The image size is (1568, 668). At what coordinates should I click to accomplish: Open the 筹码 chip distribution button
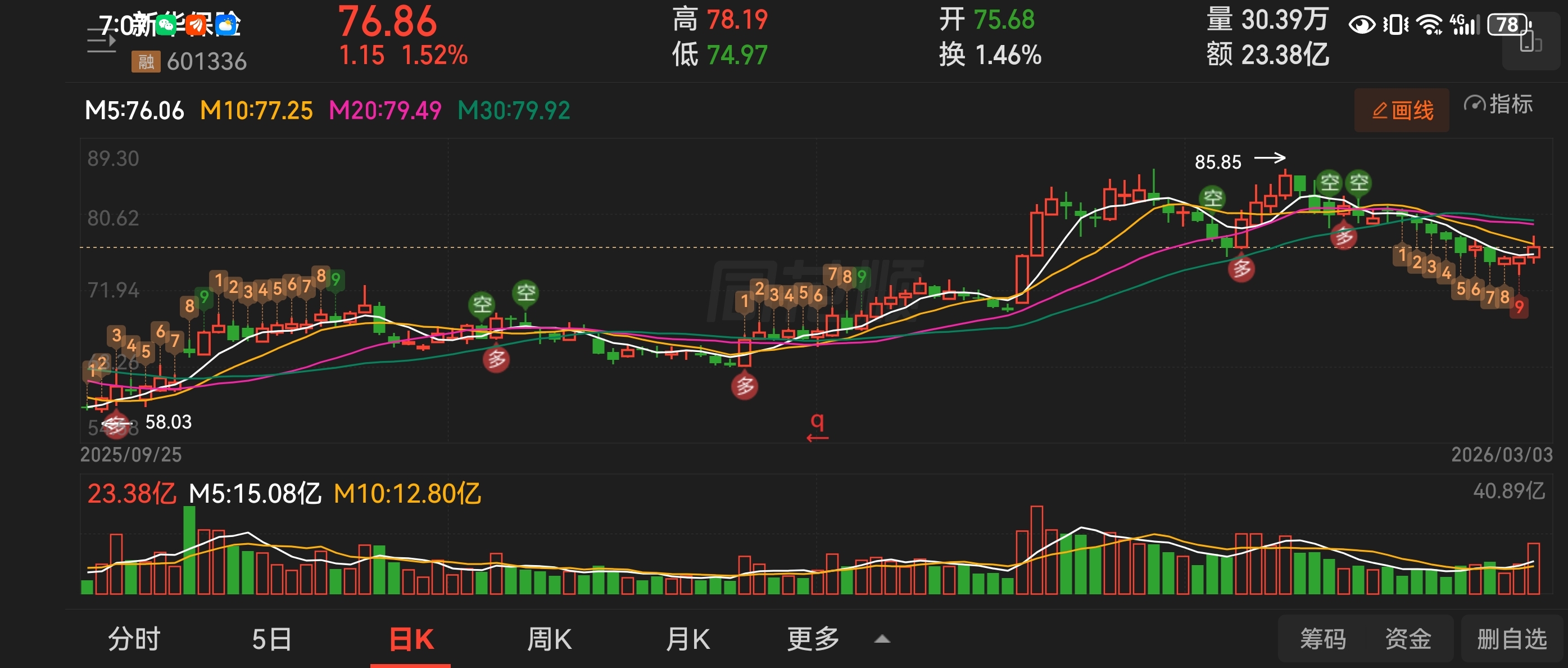point(1323,639)
